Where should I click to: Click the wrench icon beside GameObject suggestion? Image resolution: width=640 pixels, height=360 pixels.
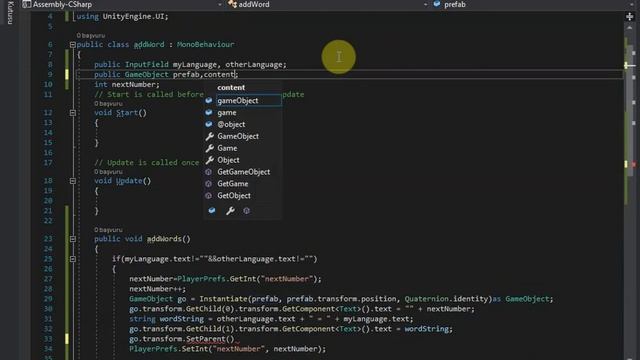[x=209, y=136]
